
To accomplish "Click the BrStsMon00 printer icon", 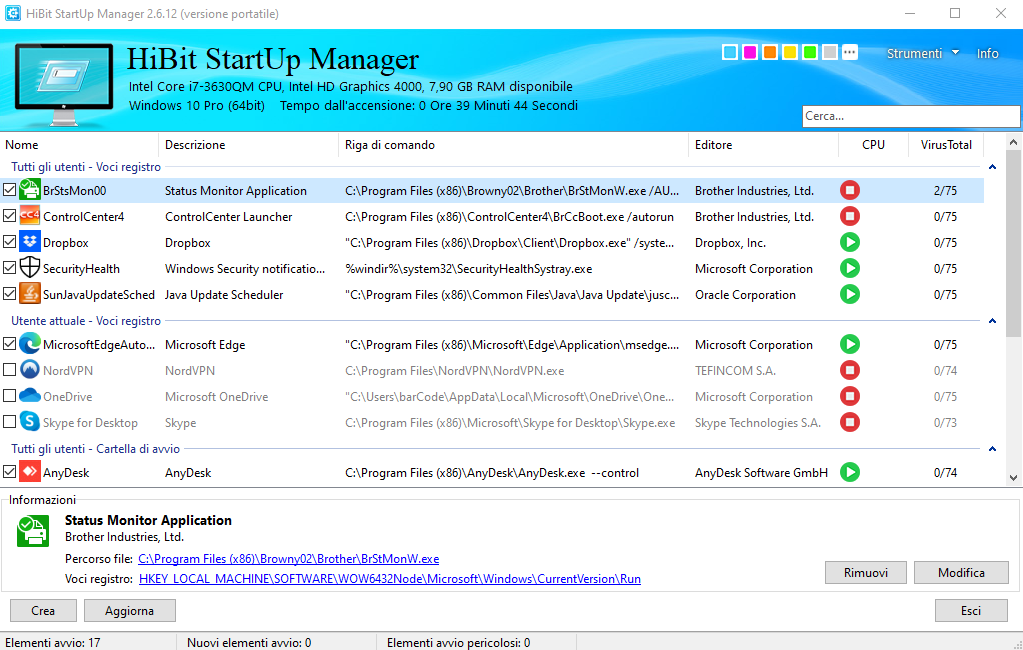I will (29, 190).
